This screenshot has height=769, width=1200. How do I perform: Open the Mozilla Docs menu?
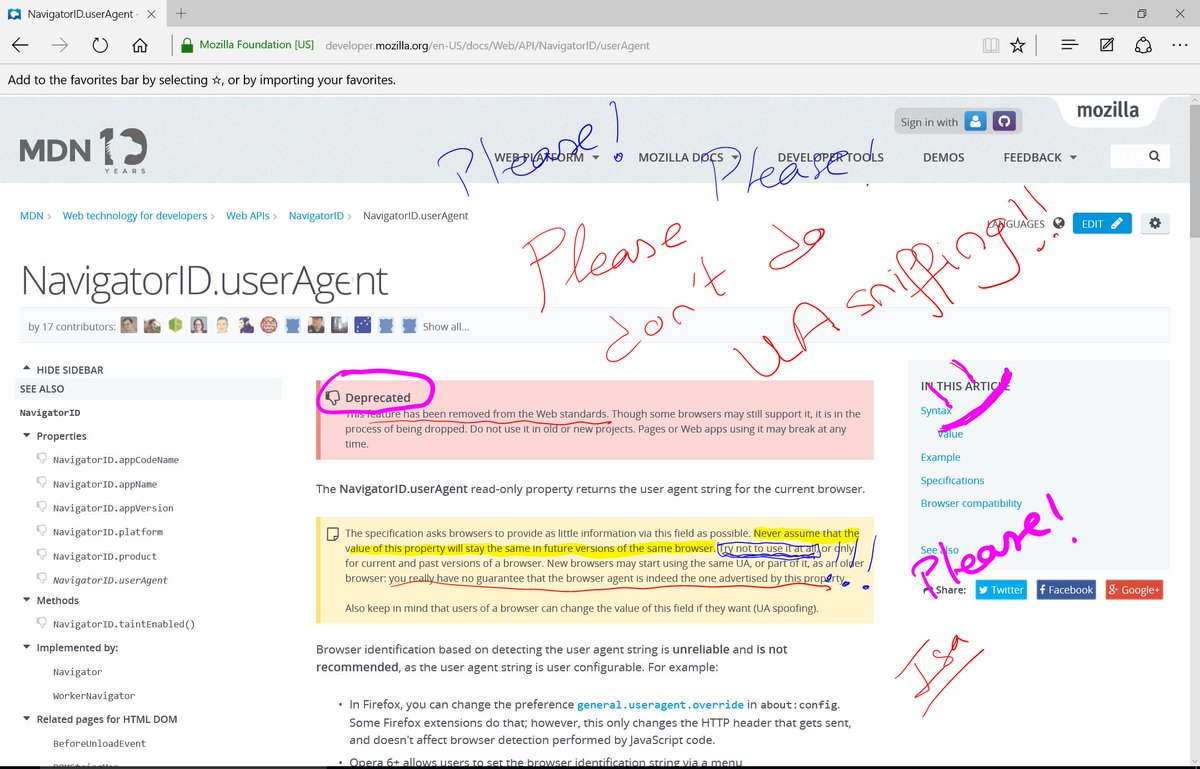click(688, 157)
